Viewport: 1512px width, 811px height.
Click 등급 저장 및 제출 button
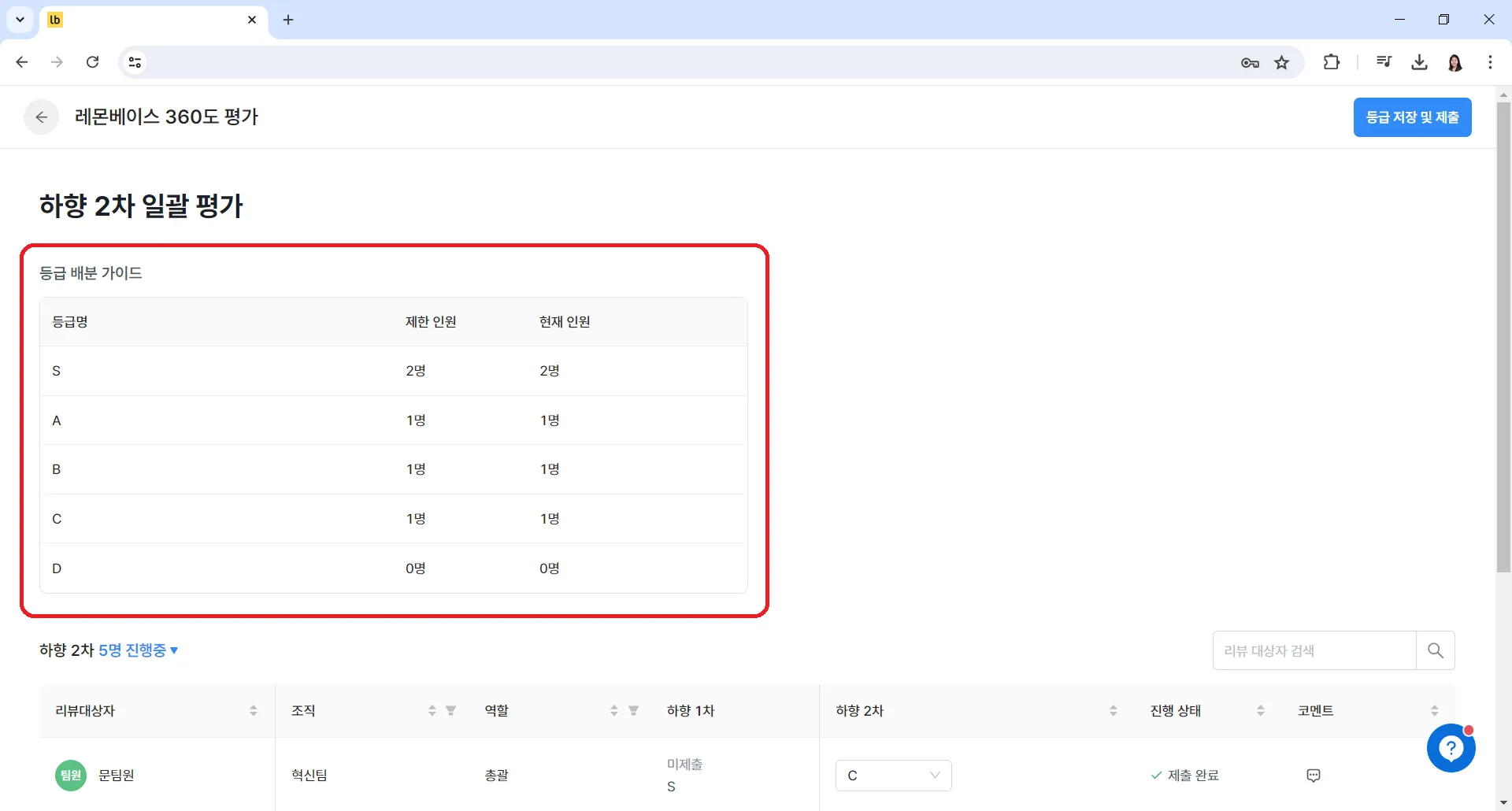pos(1412,117)
